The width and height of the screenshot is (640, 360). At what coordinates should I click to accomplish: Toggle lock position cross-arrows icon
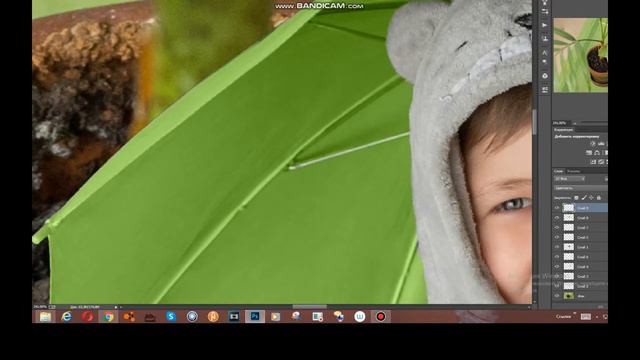pyautogui.click(x=591, y=198)
